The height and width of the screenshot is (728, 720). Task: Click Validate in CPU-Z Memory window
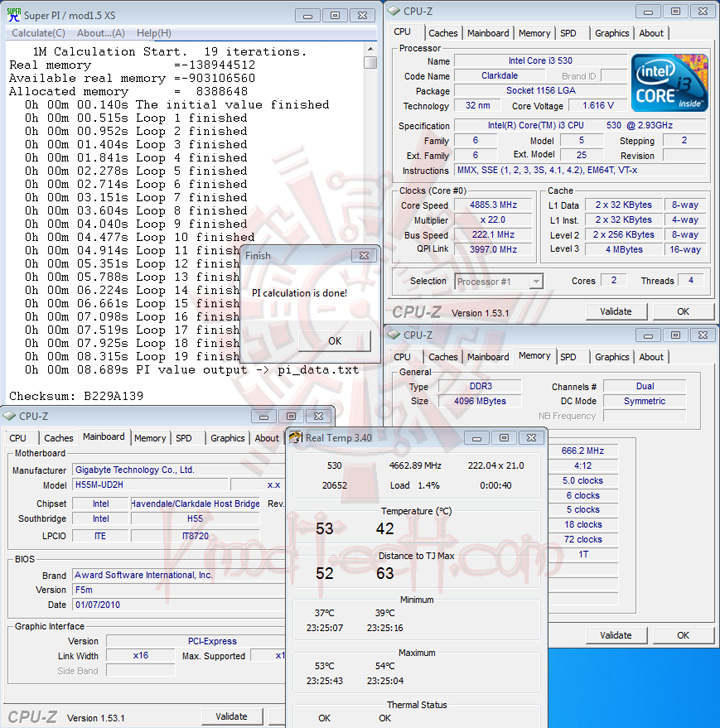pyautogui.click(x=616, y=635)
